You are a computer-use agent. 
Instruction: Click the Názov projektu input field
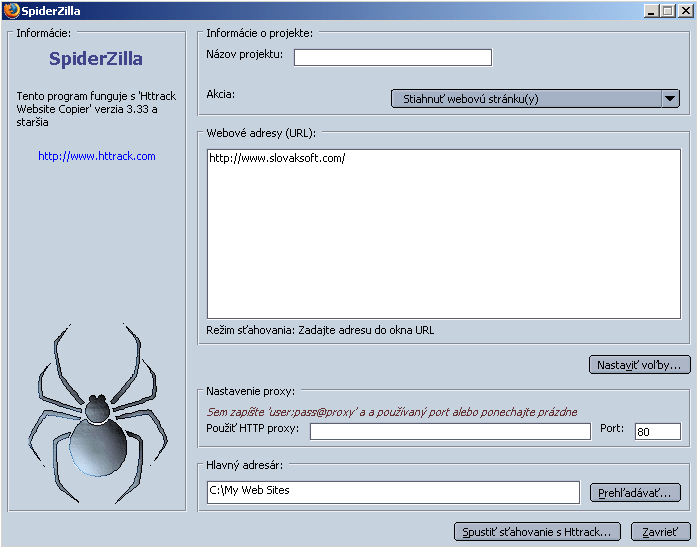(393, 57)
